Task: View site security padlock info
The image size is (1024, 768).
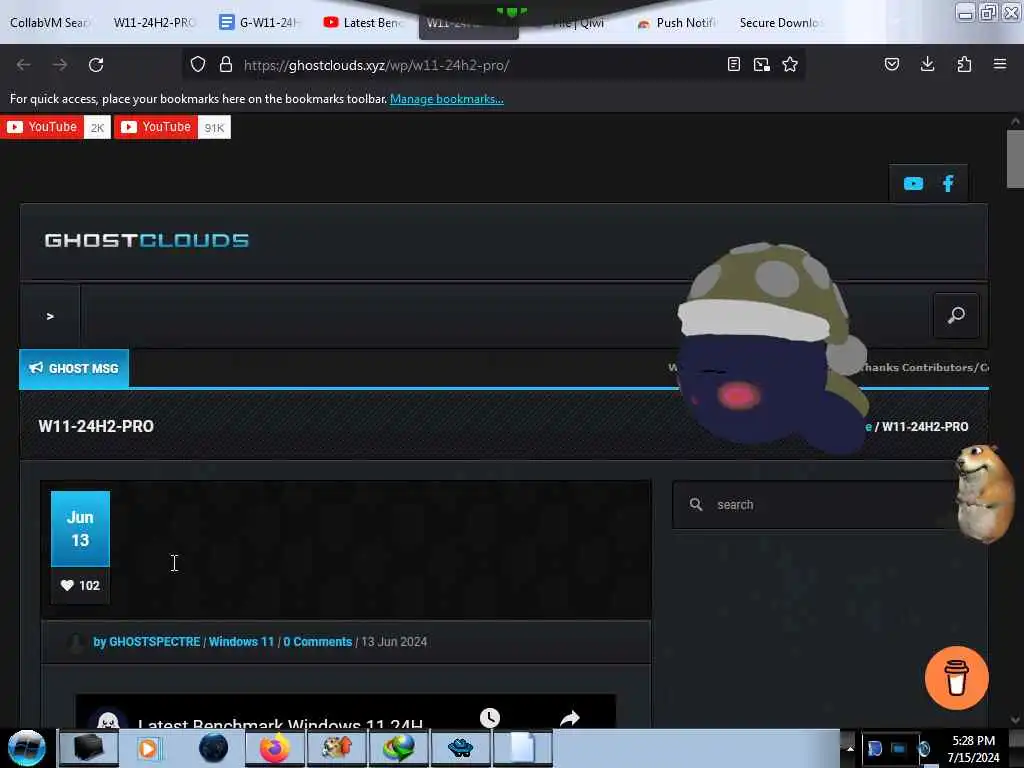Action: [226, 64]
